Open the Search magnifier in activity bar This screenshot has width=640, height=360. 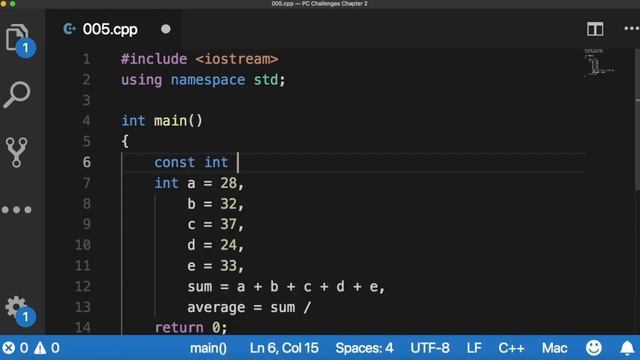(17, 94)
